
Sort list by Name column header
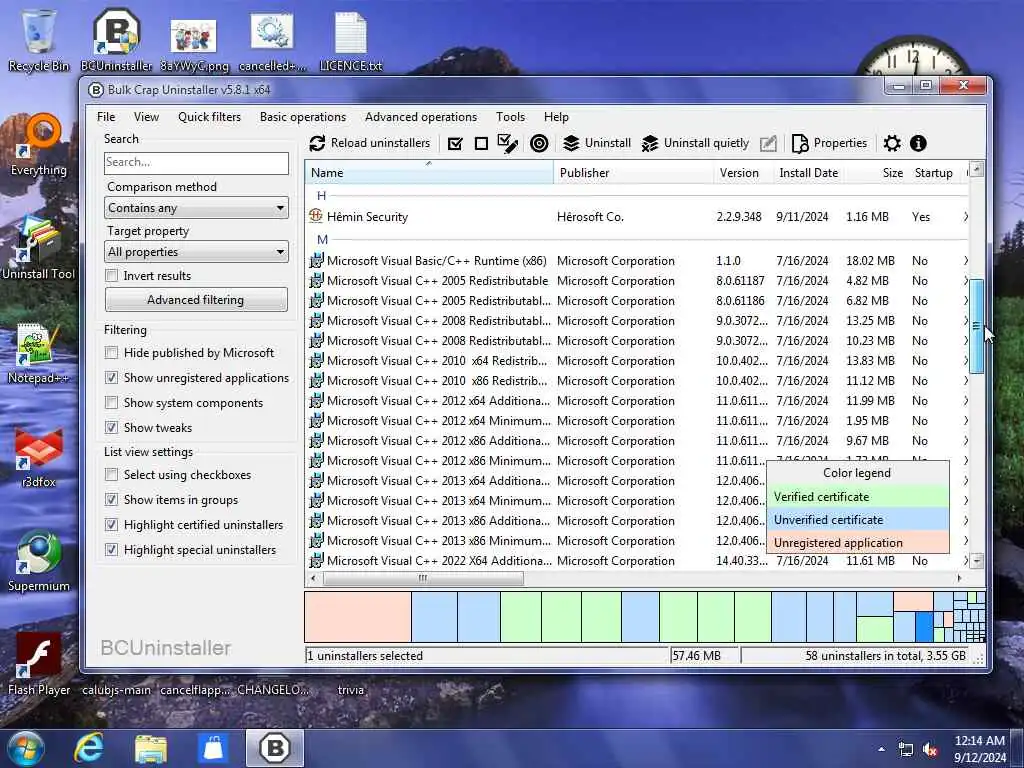tap(429, 172)
